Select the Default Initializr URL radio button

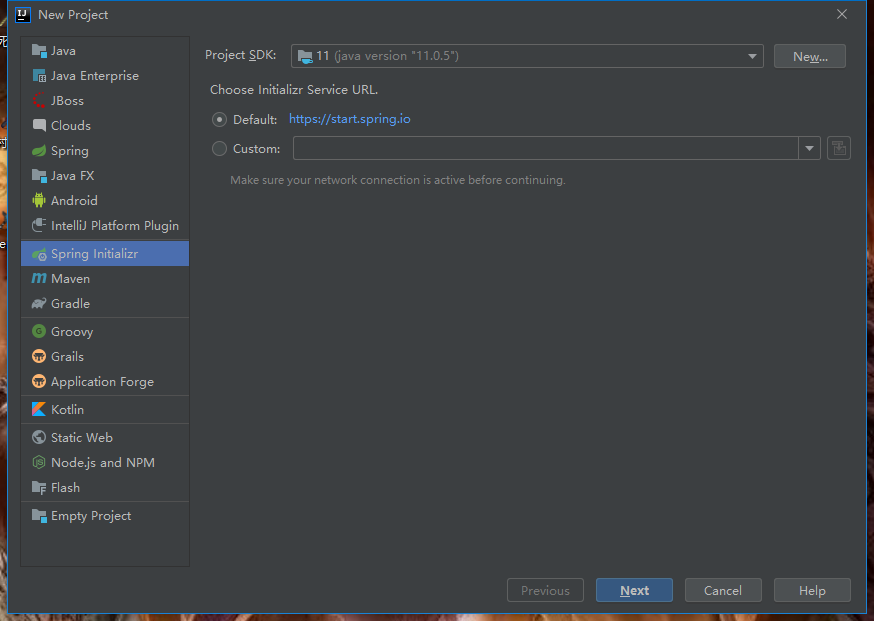220,119
